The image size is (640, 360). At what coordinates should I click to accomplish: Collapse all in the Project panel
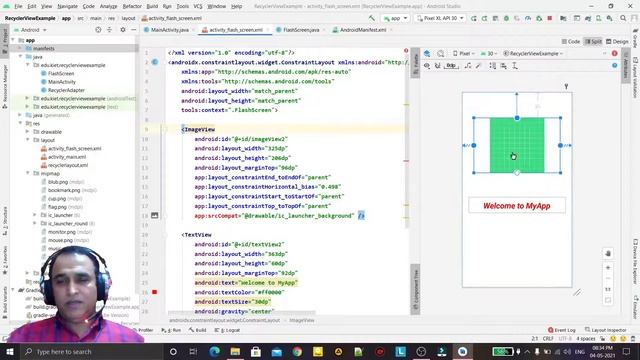109,30
